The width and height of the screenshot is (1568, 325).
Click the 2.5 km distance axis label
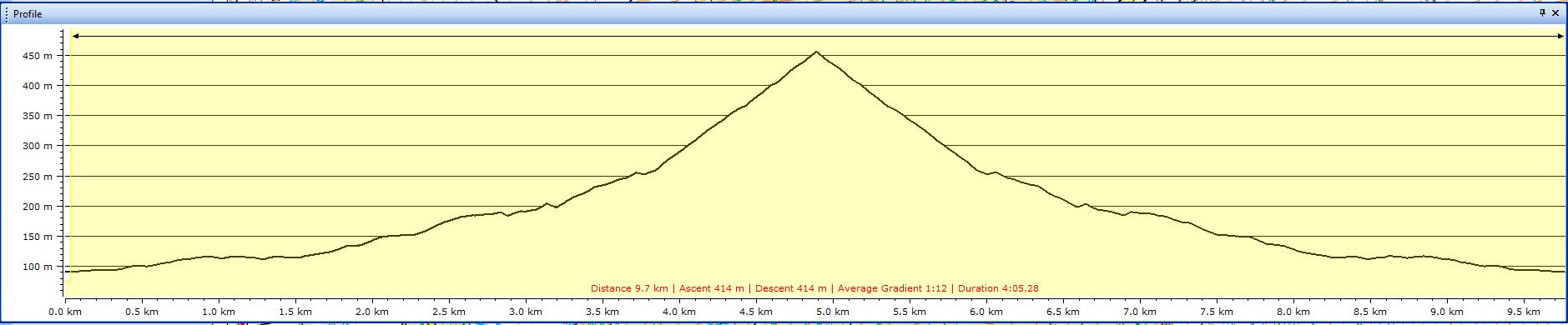(x=449, y=312)
